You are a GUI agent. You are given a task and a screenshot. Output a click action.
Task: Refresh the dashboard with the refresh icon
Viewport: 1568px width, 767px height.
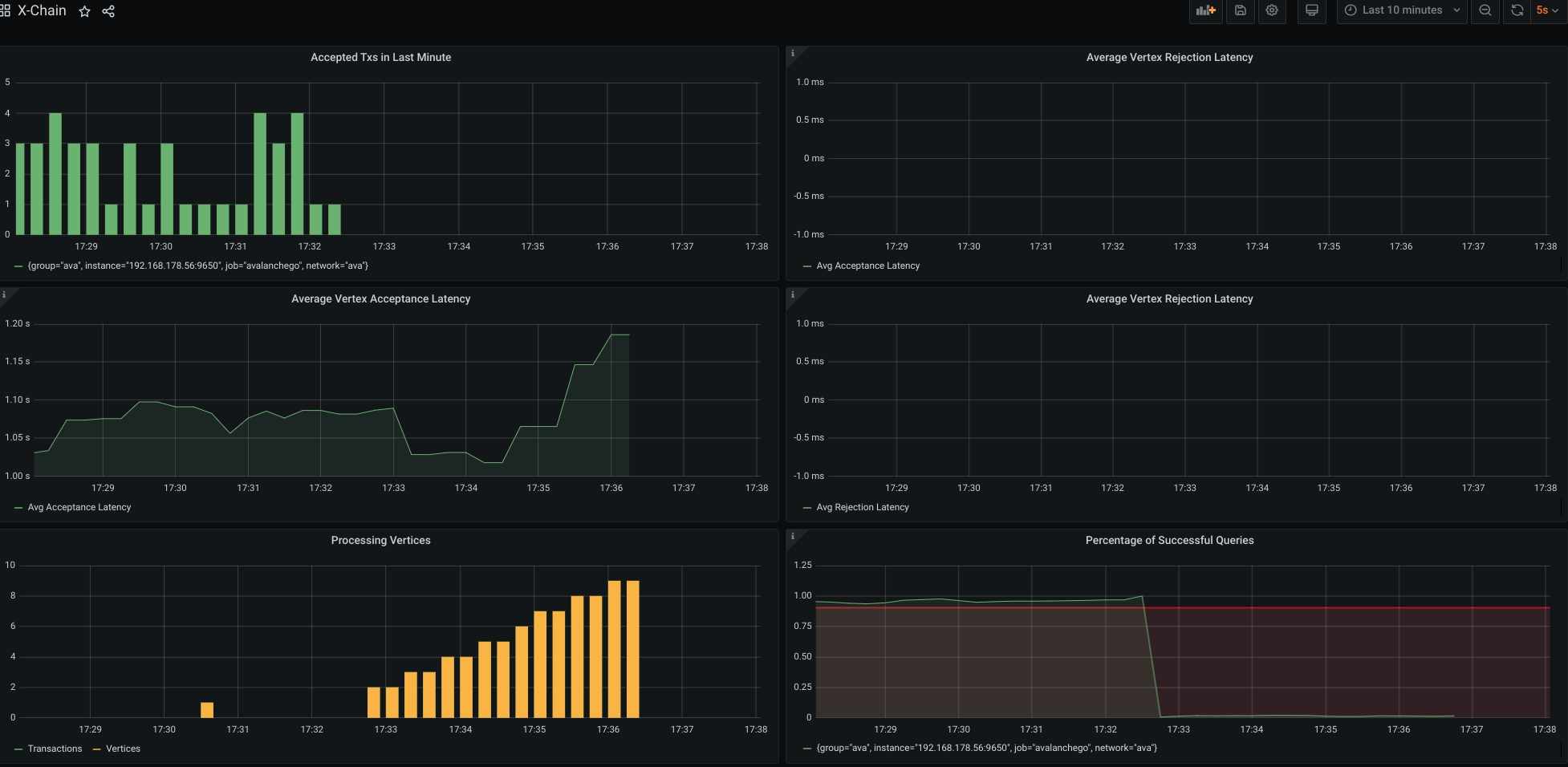1517,10
